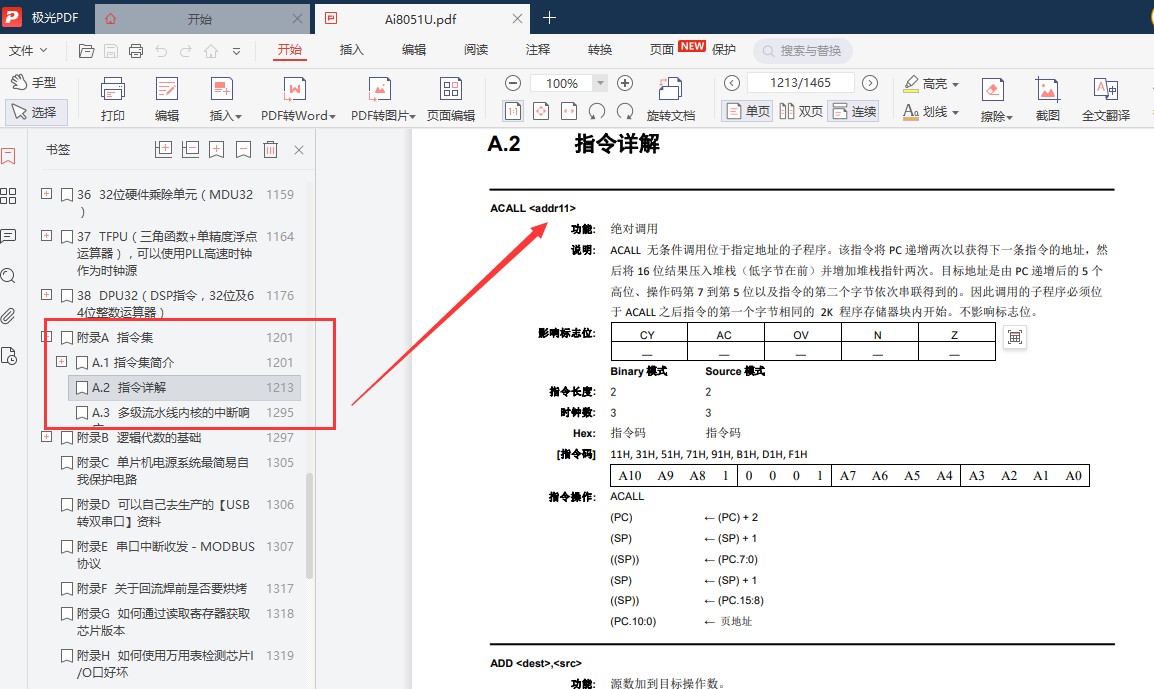Click the fit page icon

click(541, 111)
